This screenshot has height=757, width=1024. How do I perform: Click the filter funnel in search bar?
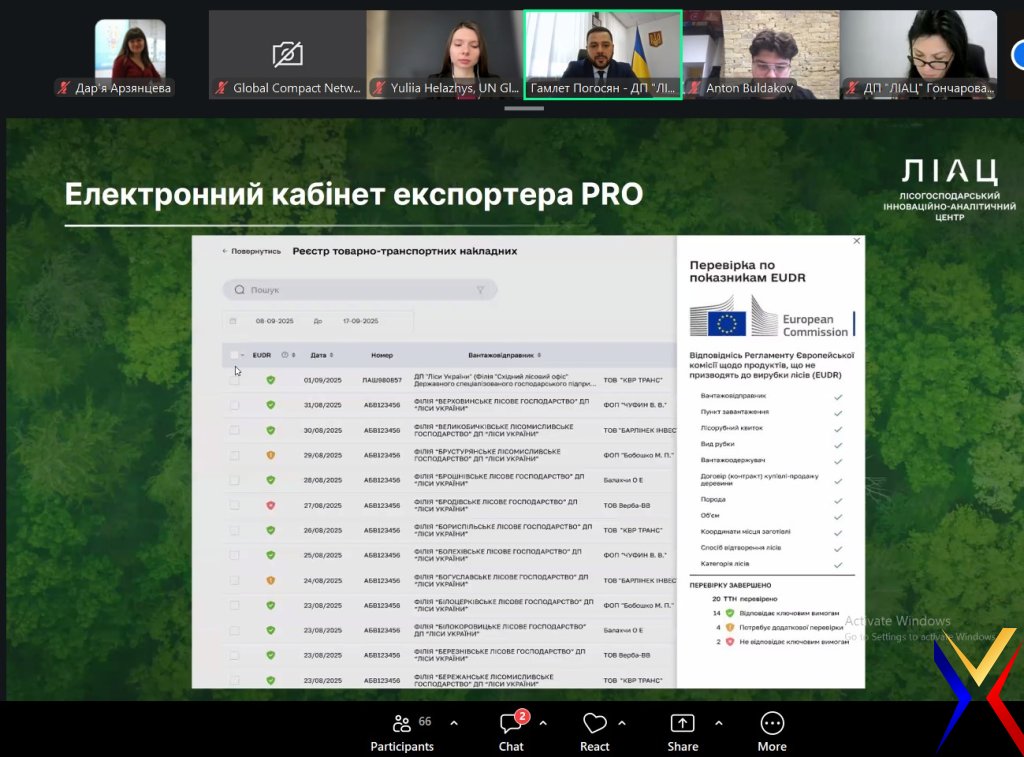pyautogui.click(x=480, y=290)
